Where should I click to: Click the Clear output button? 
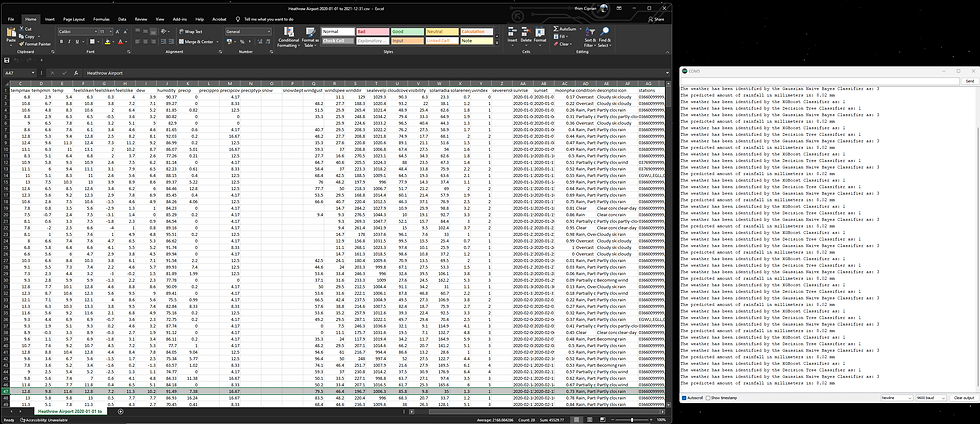pyautogui.click(x=963, y=398)
